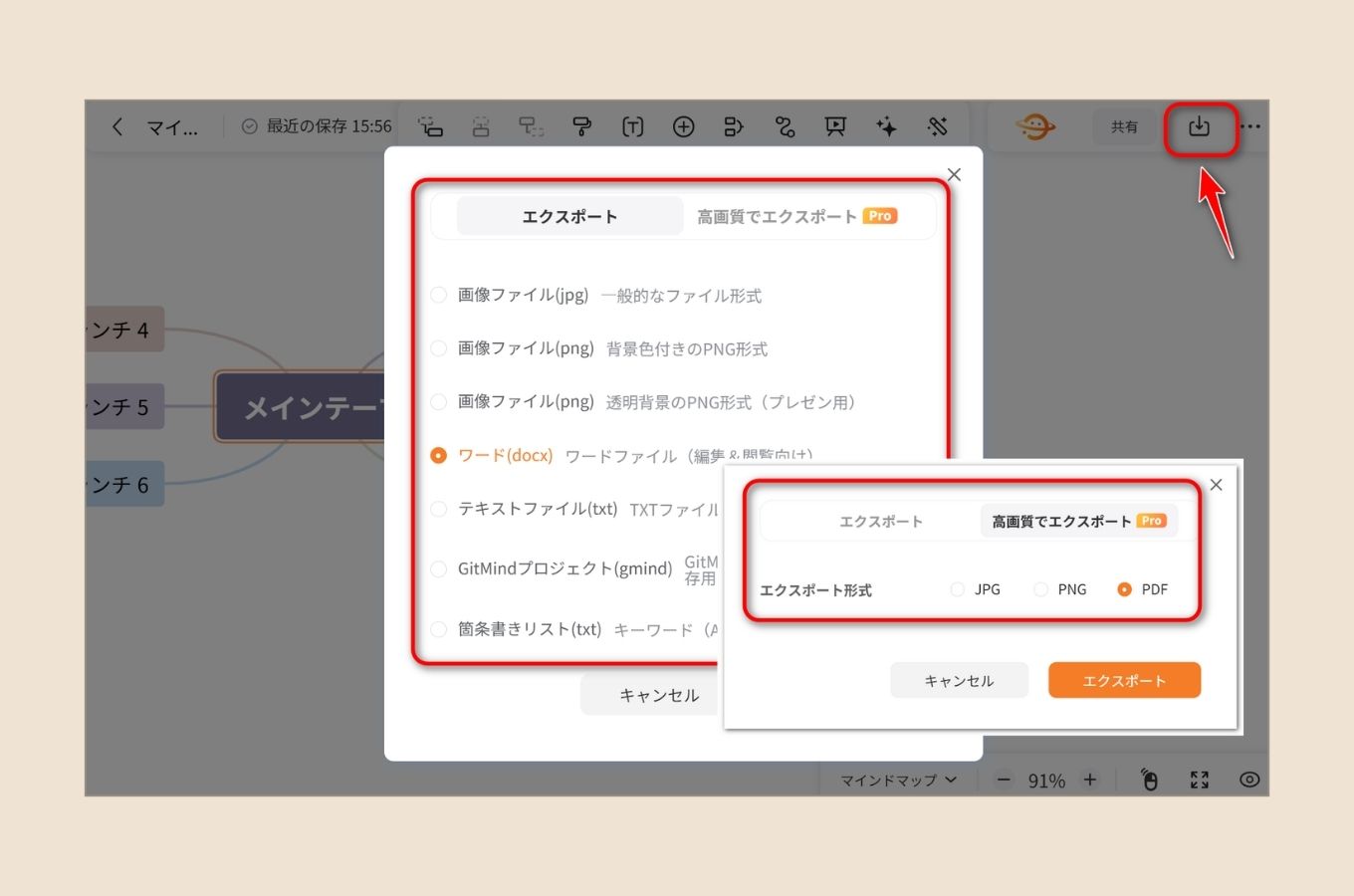Click the export download icon in the top bar

1199,126
